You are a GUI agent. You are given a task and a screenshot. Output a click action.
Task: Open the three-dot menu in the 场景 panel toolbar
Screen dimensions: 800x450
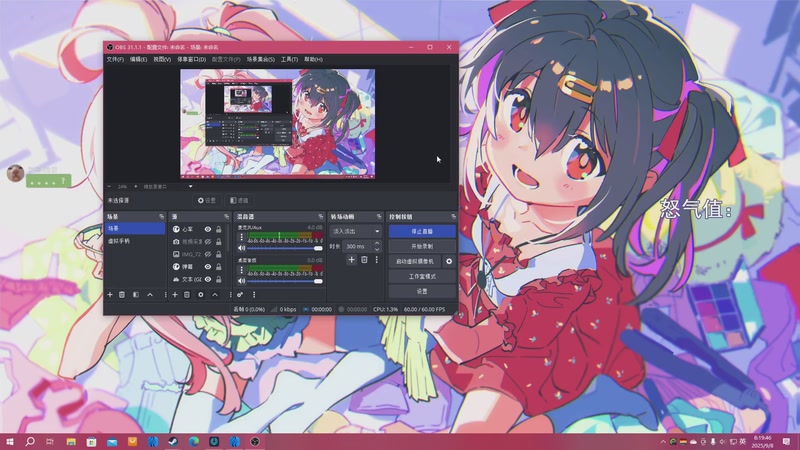click(x=165, y=294)
